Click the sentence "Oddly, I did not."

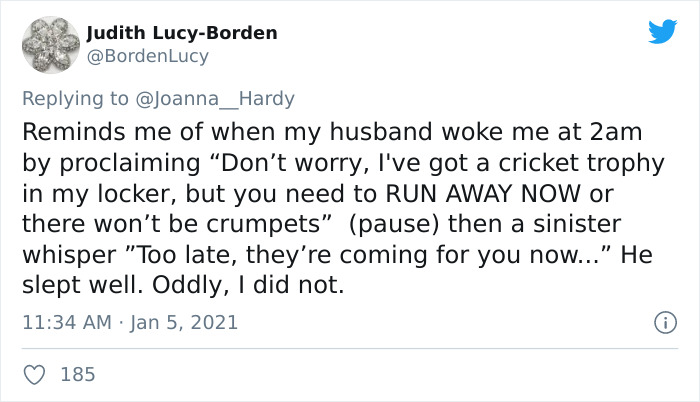(x=248, y=286)
